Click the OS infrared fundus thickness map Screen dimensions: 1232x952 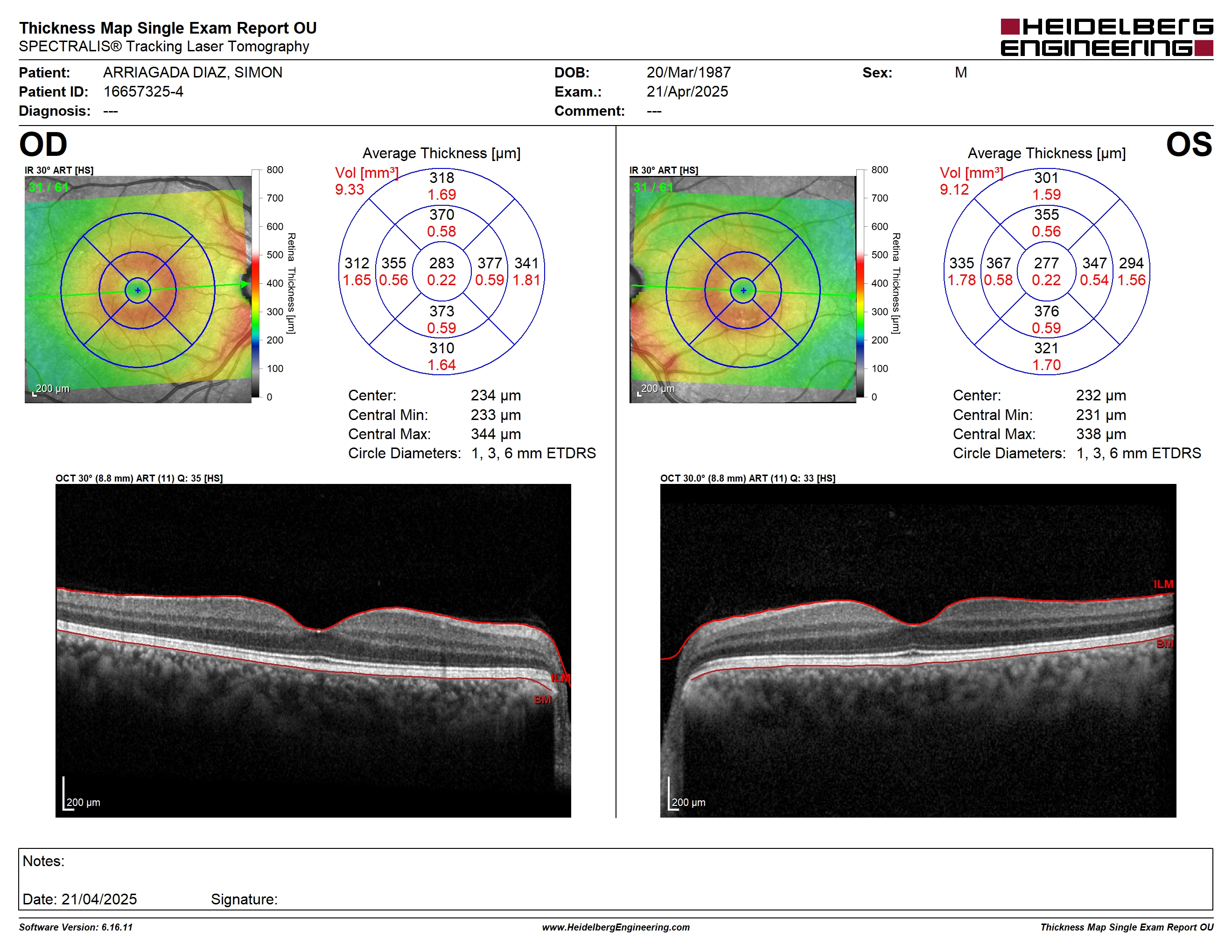pyautogui.click(x=743, y=289)
